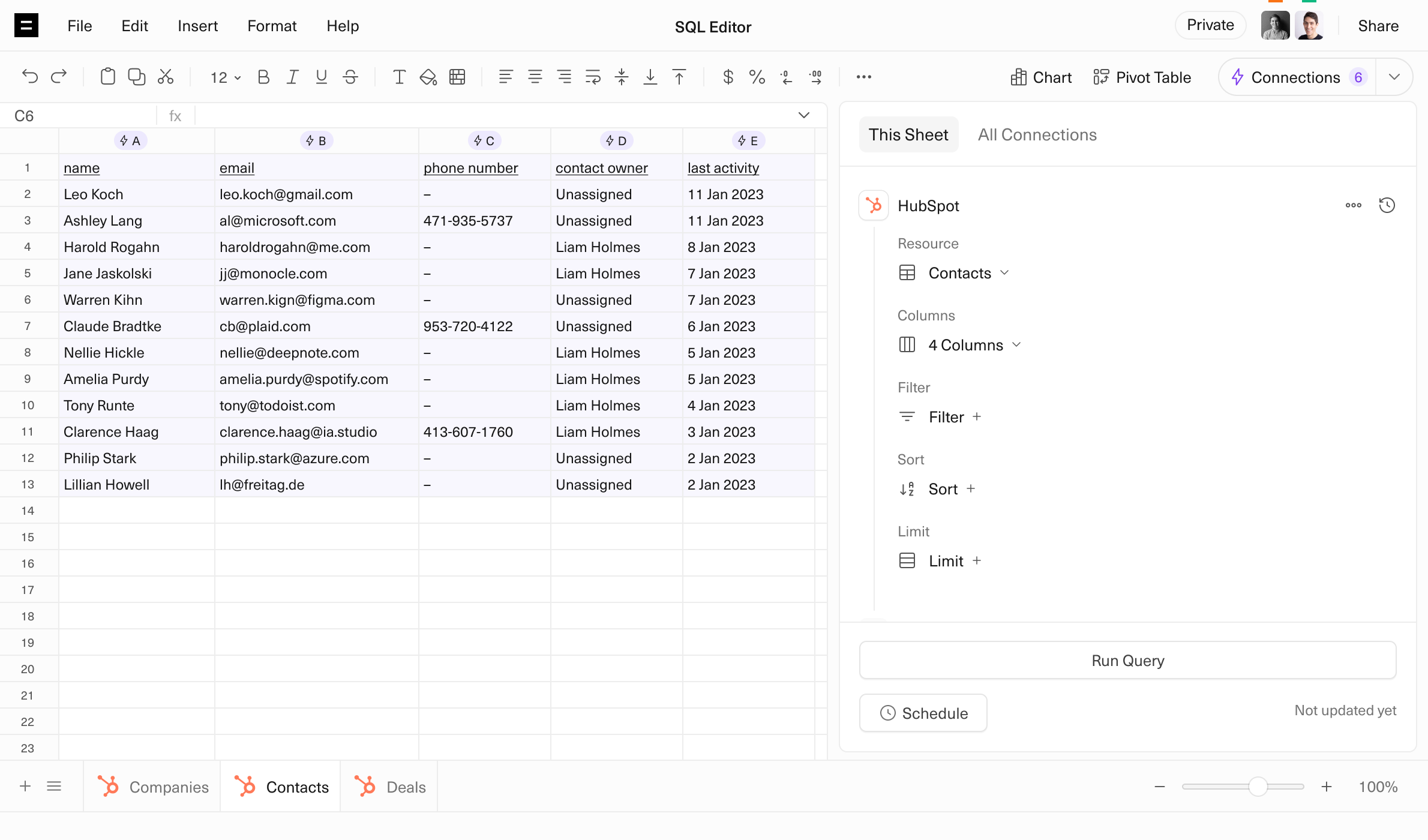Open the Format menu
Screen dimensions: 1428x840
272,26
